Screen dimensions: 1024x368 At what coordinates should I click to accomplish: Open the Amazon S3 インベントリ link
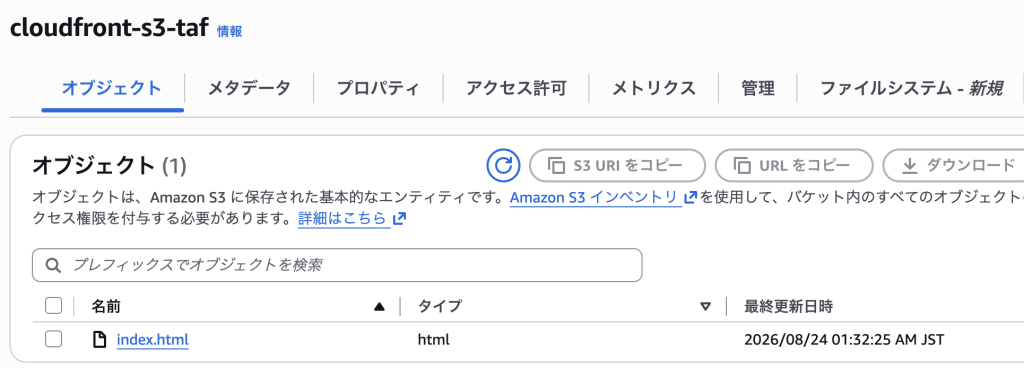point(594,198)
